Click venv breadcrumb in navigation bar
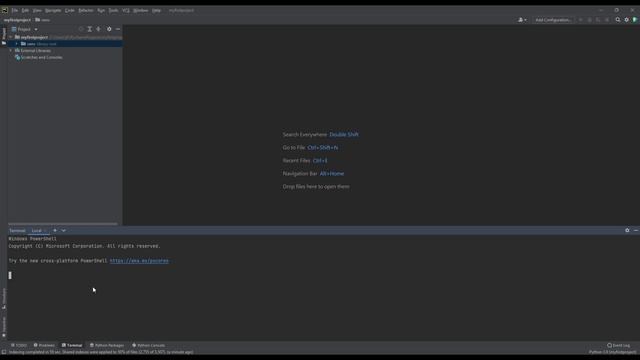 (42, 20)
